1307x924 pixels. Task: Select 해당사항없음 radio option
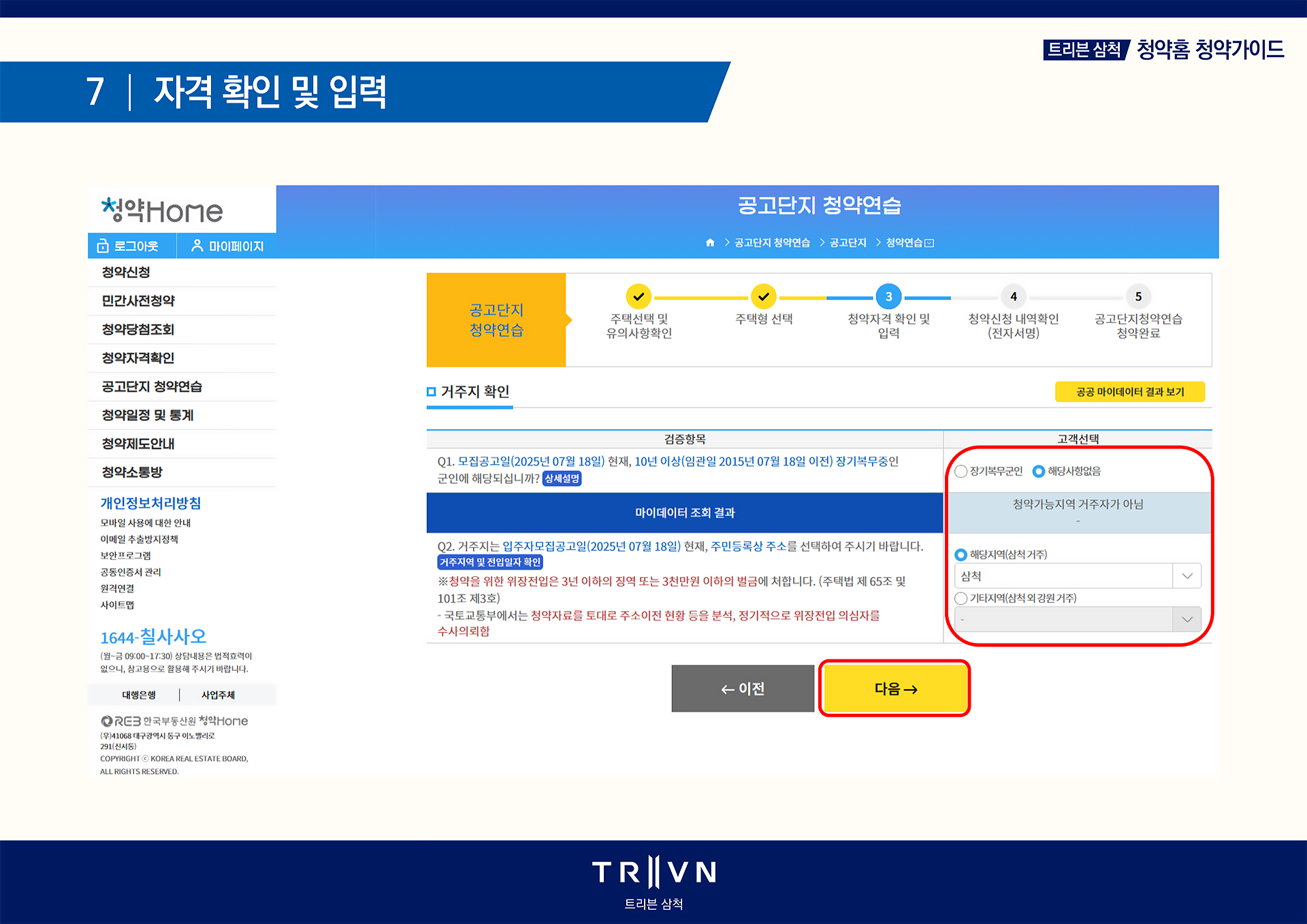[x=1039, y=472]
